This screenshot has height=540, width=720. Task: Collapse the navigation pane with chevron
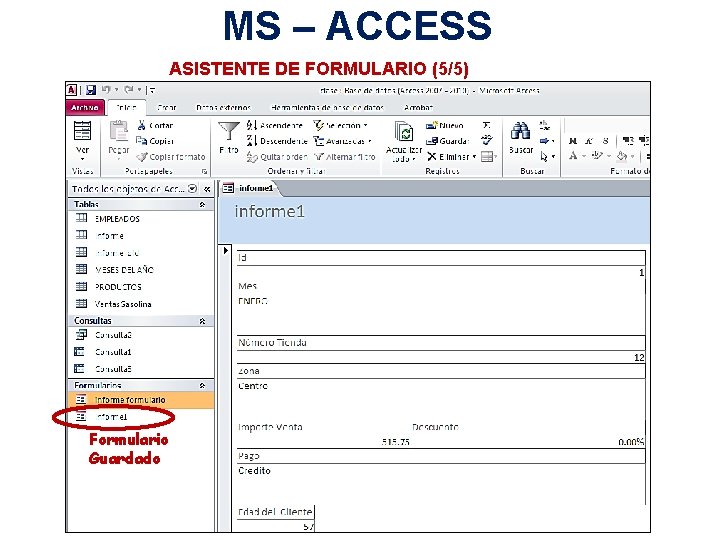207,189
